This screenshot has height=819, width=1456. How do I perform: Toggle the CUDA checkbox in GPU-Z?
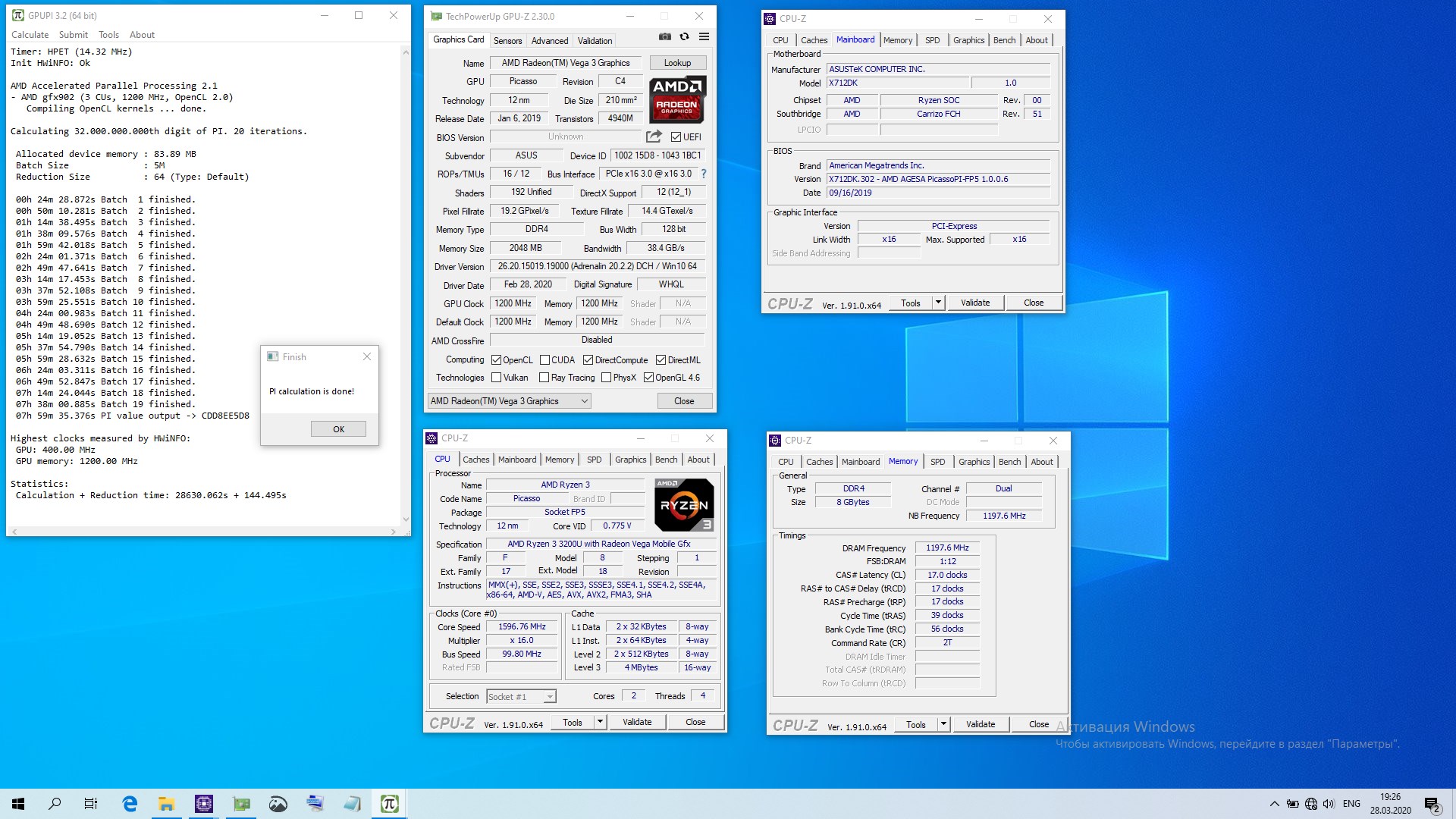point(544,360)
